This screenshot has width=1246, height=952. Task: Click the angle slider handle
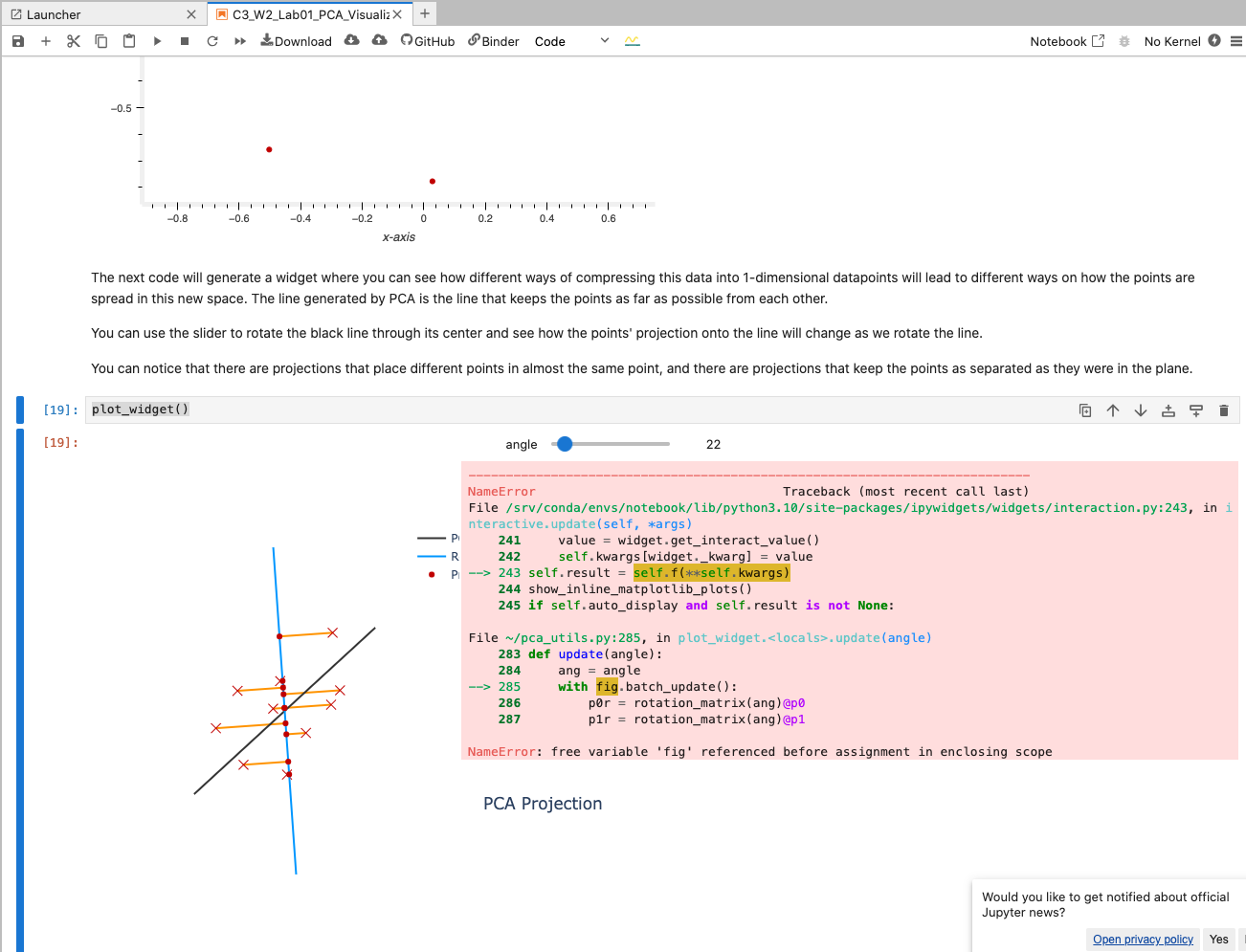(x=565, y=444)
